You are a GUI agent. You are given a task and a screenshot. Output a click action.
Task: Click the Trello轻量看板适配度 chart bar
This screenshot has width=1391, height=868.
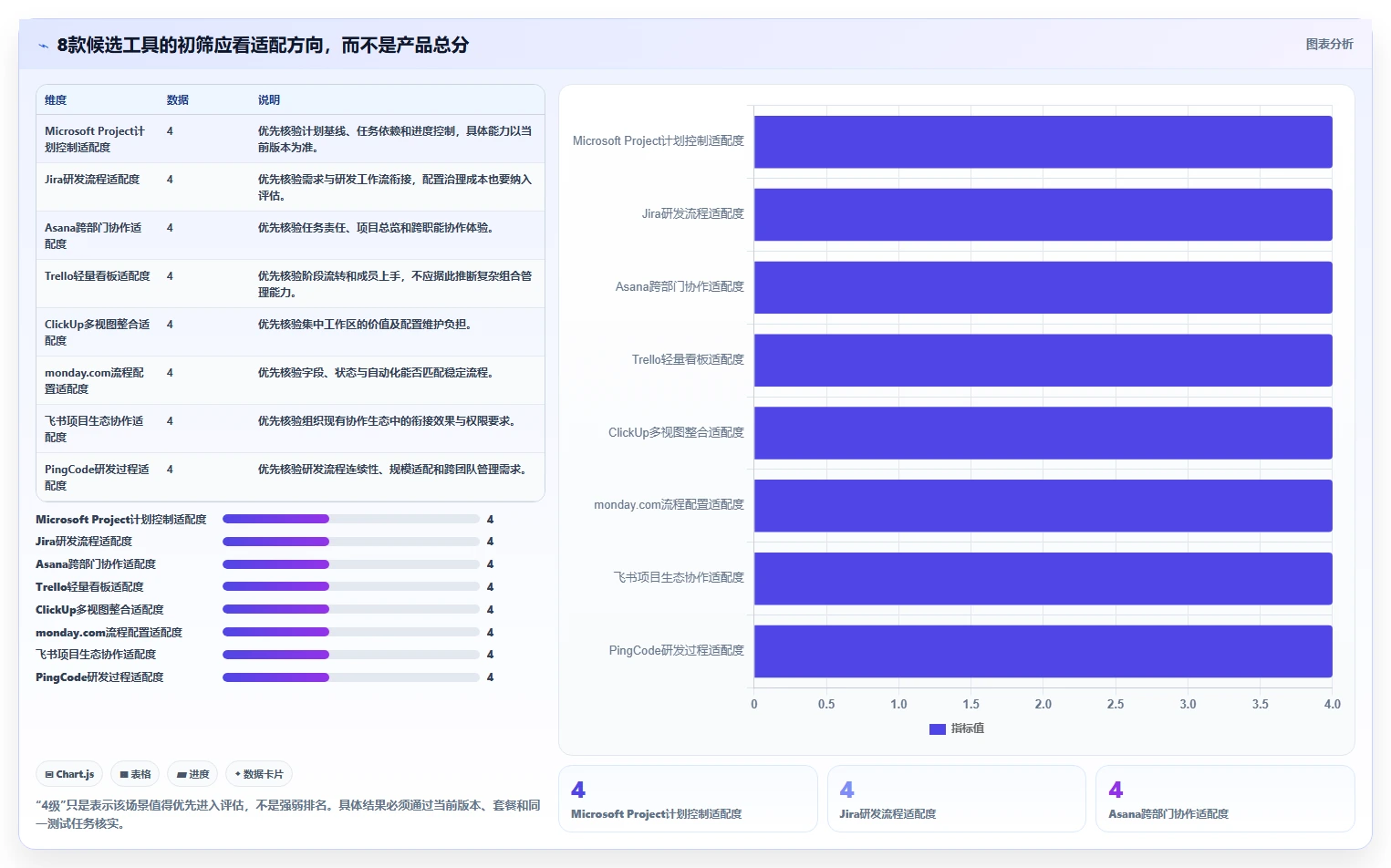pos(1043,360)
